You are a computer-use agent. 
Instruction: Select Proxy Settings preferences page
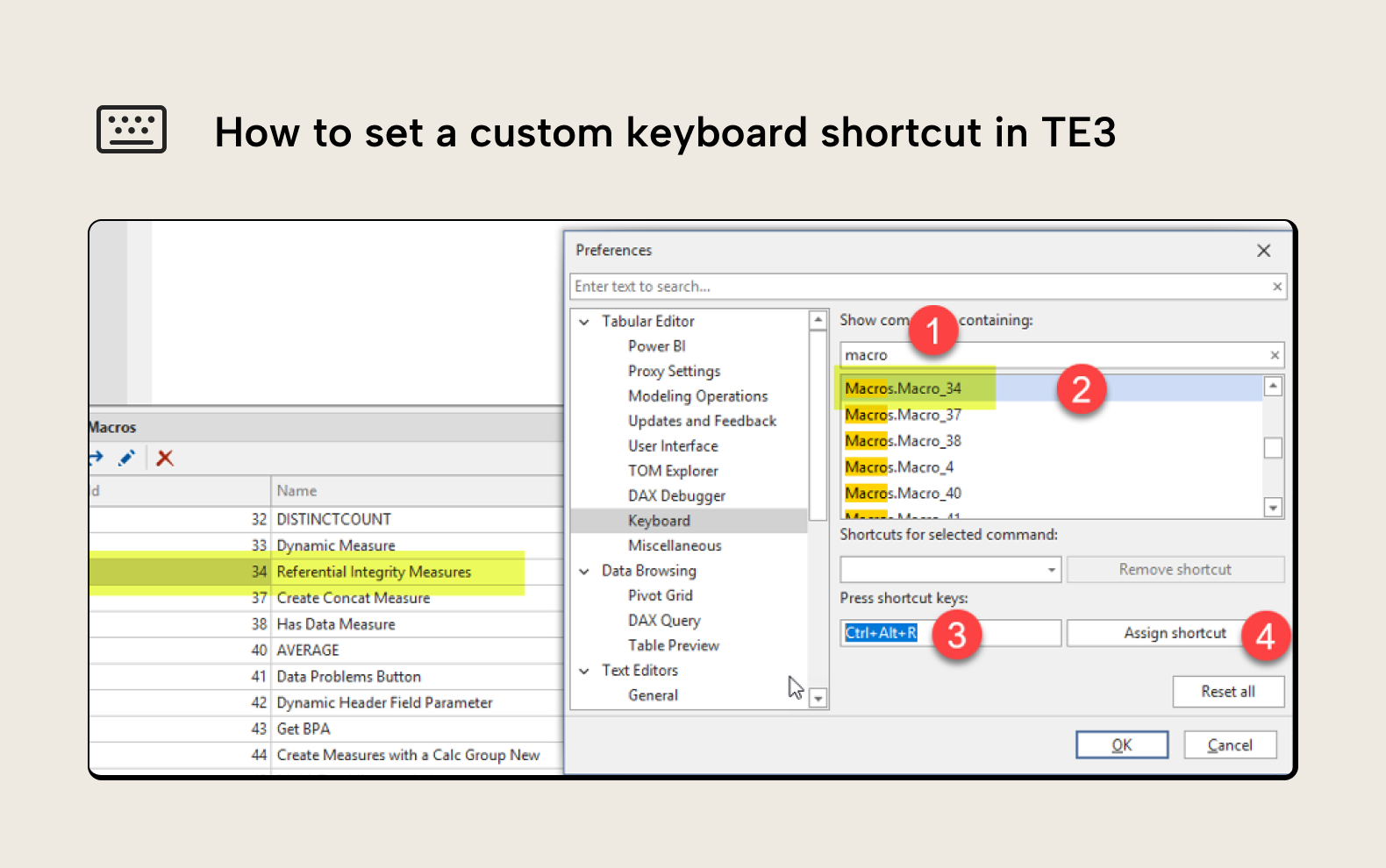(674, 371)
